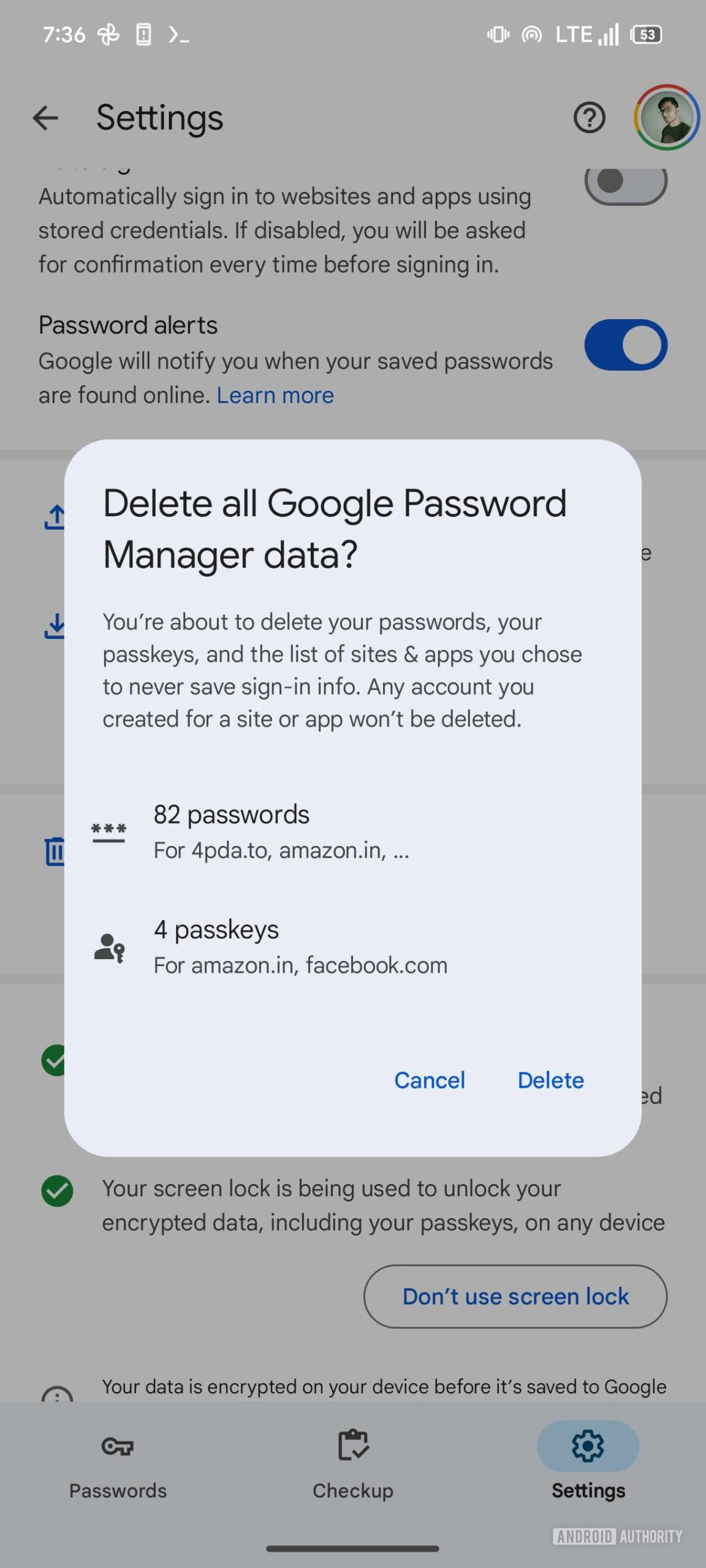Disable the Password alerts toggle

(x=625, y=345)
